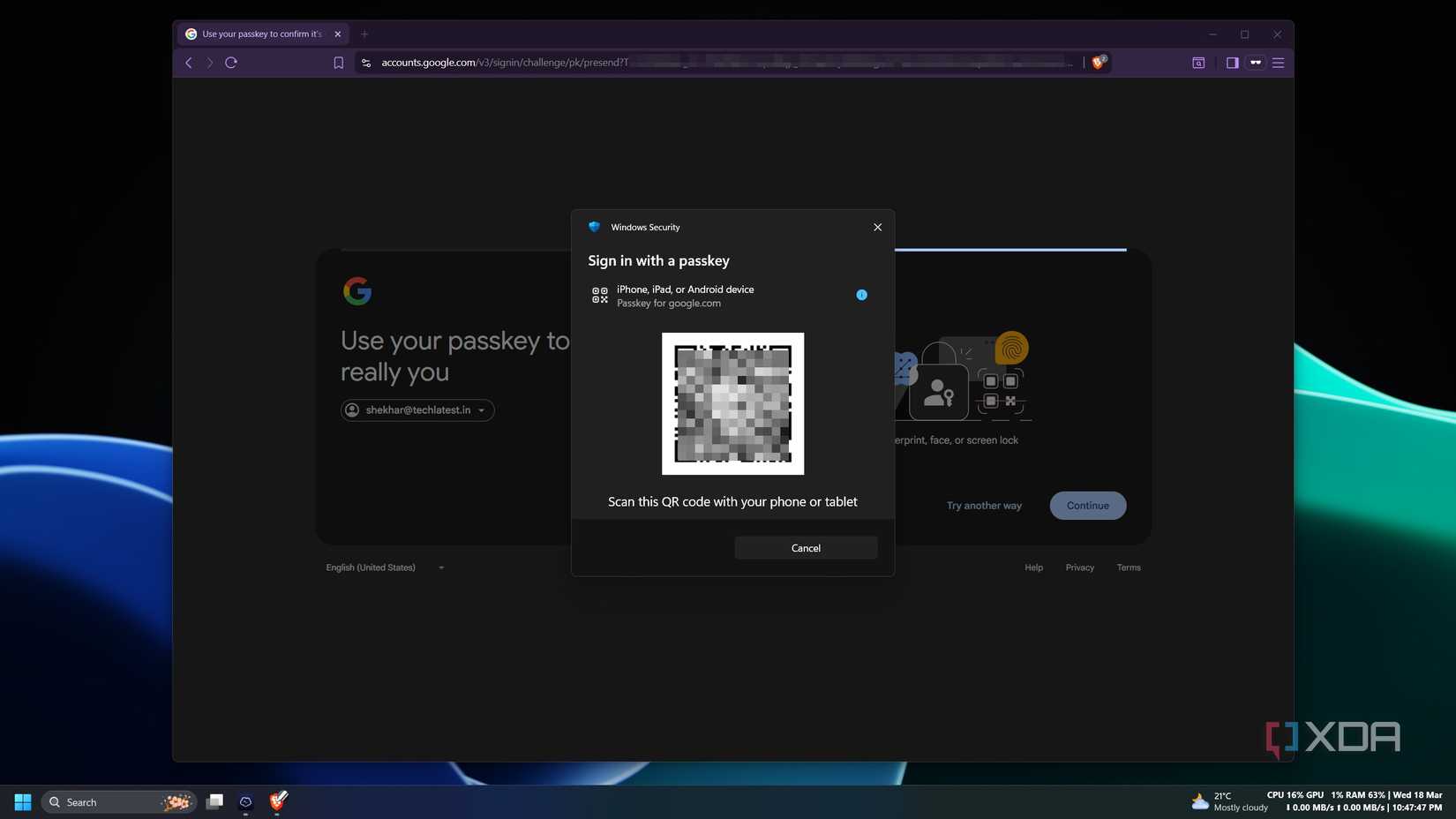The height and width of the screenshot is (819, 1456).
Task: Click the browser forward arrow
Action: pos(210,63)
